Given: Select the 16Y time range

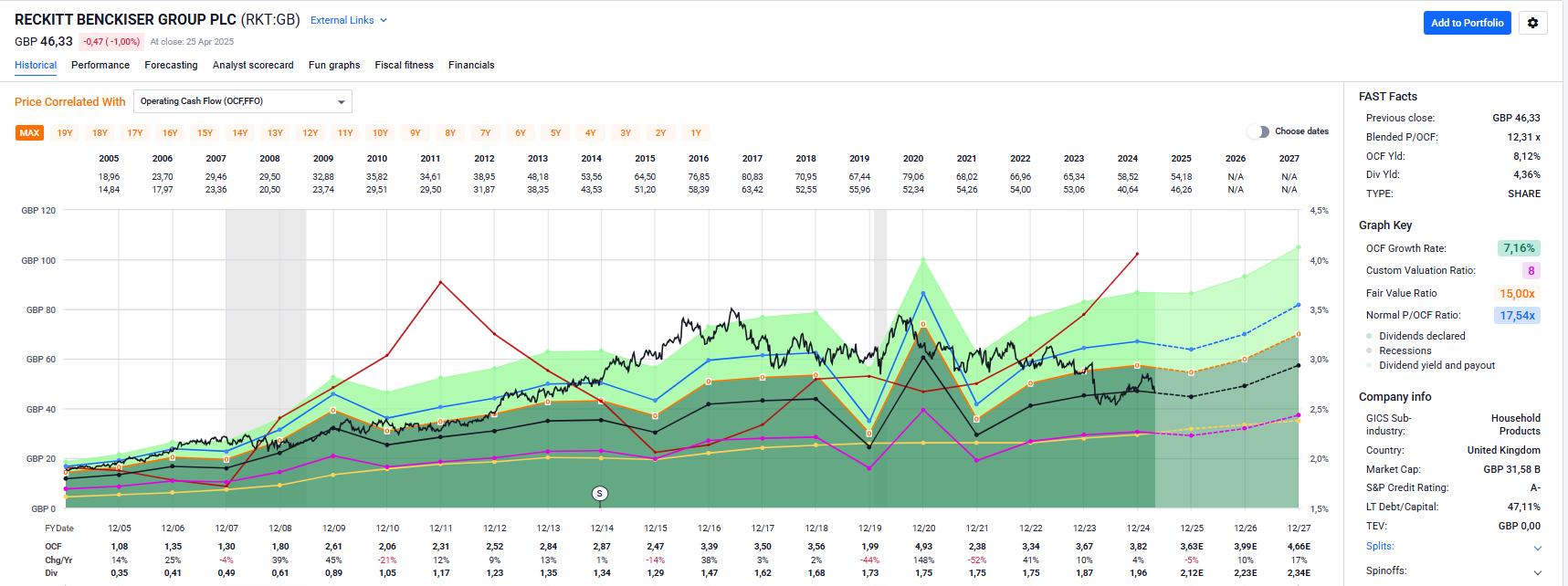Looking at the screenshot, I should [x=170, y=133].
